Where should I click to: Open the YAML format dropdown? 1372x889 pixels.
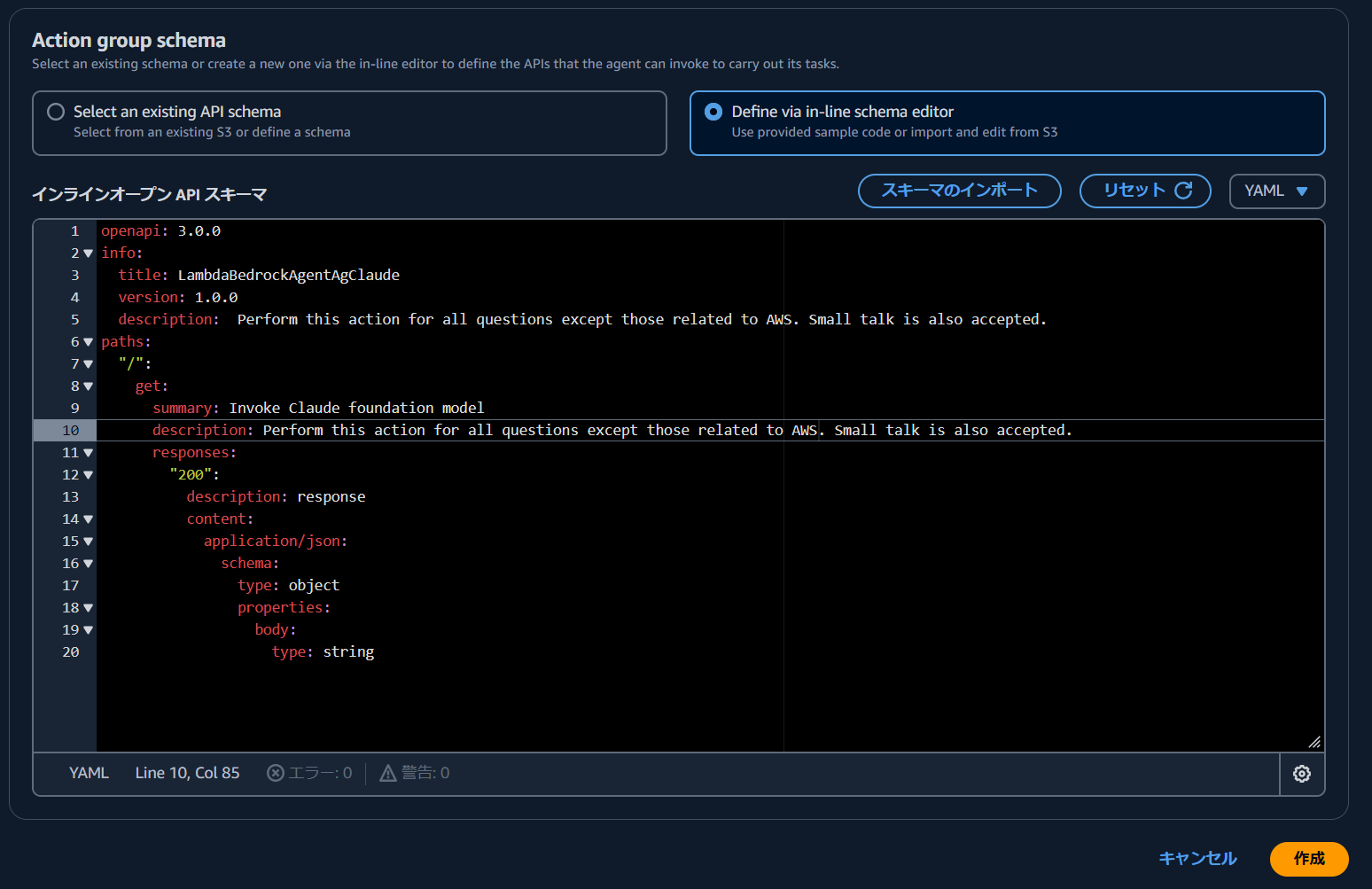pyautogui.click(x=1276, y=191)
